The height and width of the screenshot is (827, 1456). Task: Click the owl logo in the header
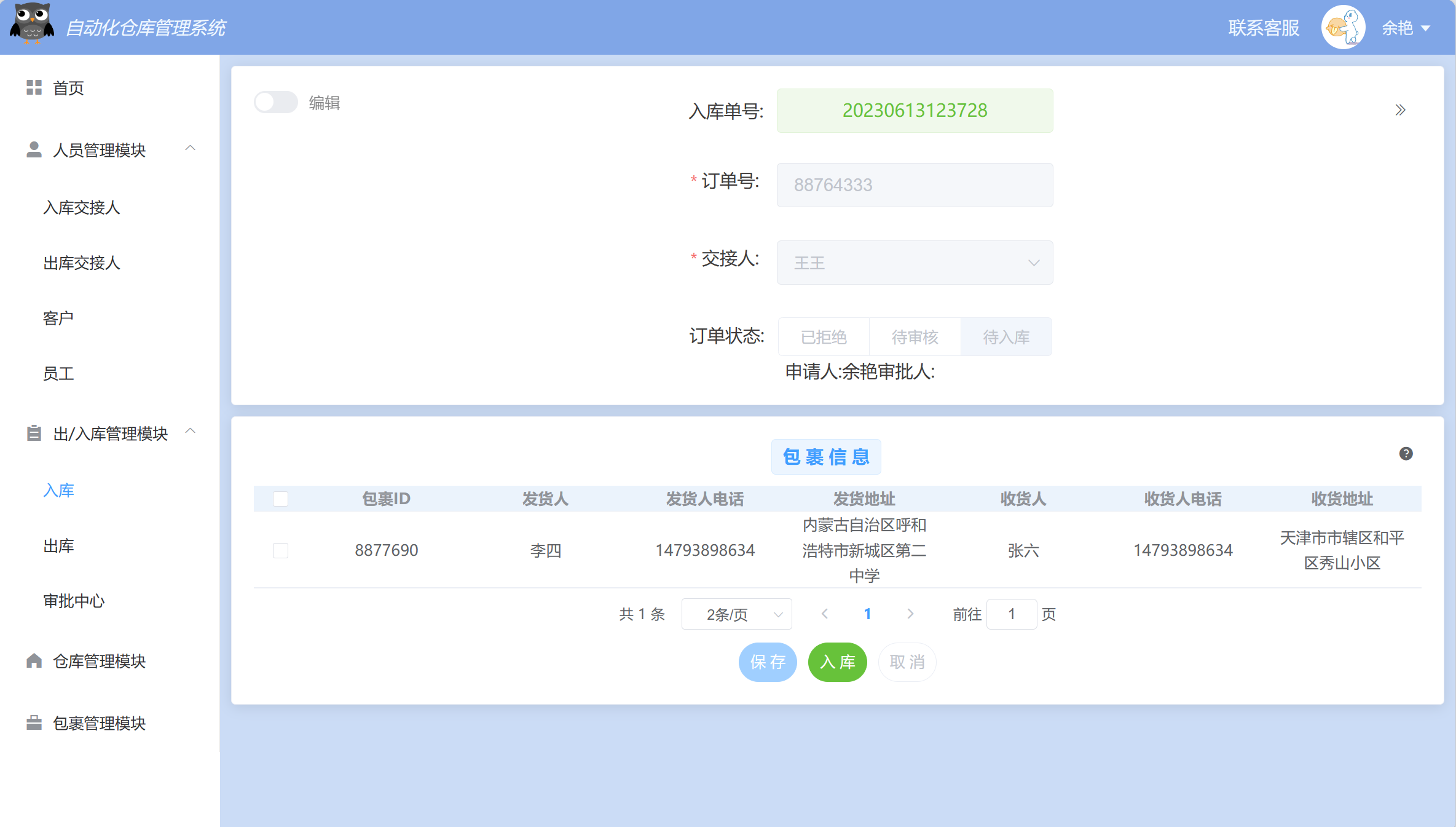(32, 26)
